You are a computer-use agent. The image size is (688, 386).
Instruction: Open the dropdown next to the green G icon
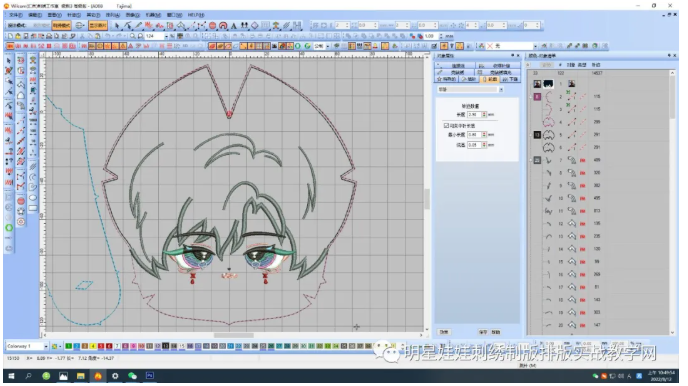point(328,46)
